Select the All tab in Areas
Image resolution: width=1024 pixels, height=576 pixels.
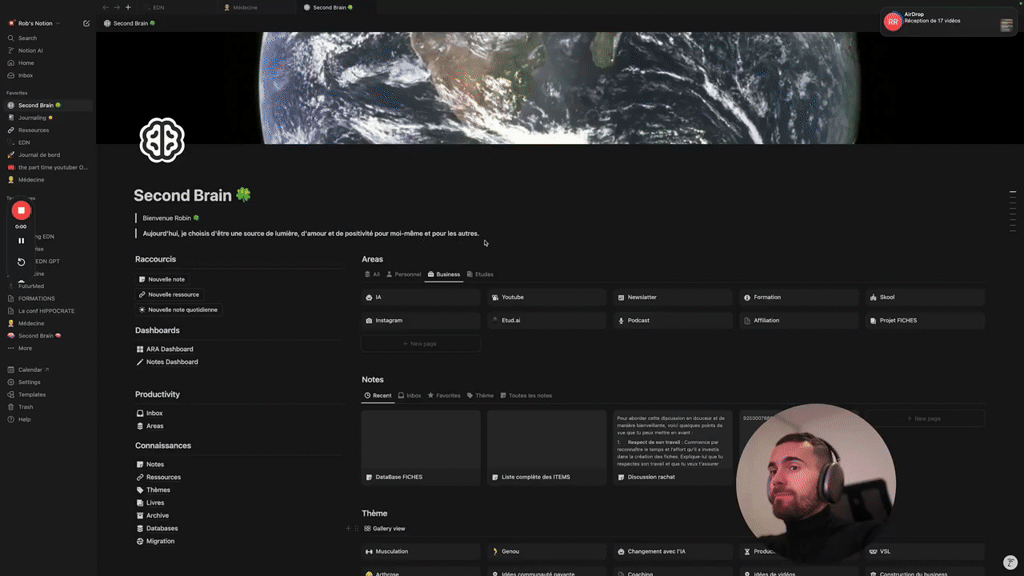tap(372, 274)
